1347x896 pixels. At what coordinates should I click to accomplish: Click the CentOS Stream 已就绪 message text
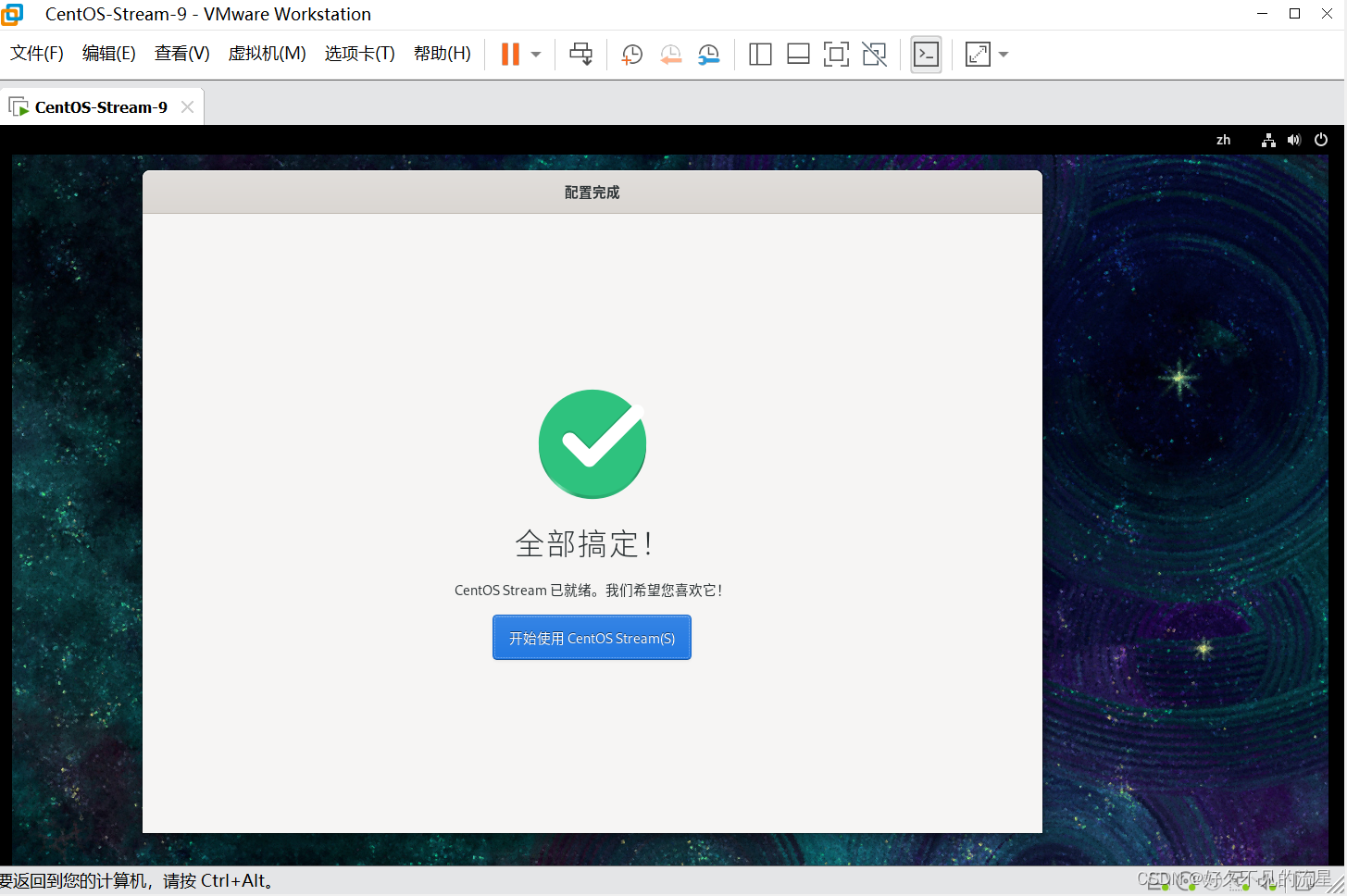588,591
